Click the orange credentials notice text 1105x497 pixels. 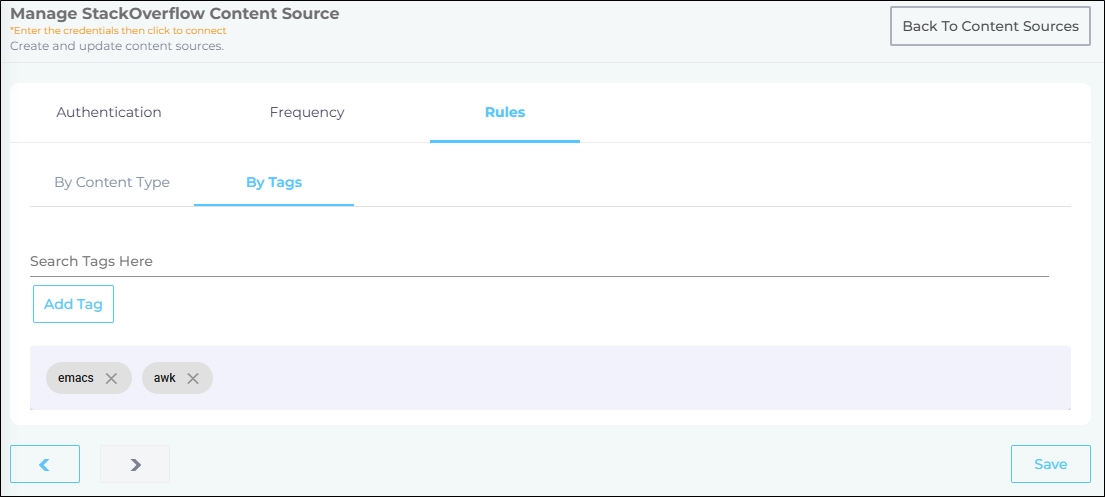(118, 31)
